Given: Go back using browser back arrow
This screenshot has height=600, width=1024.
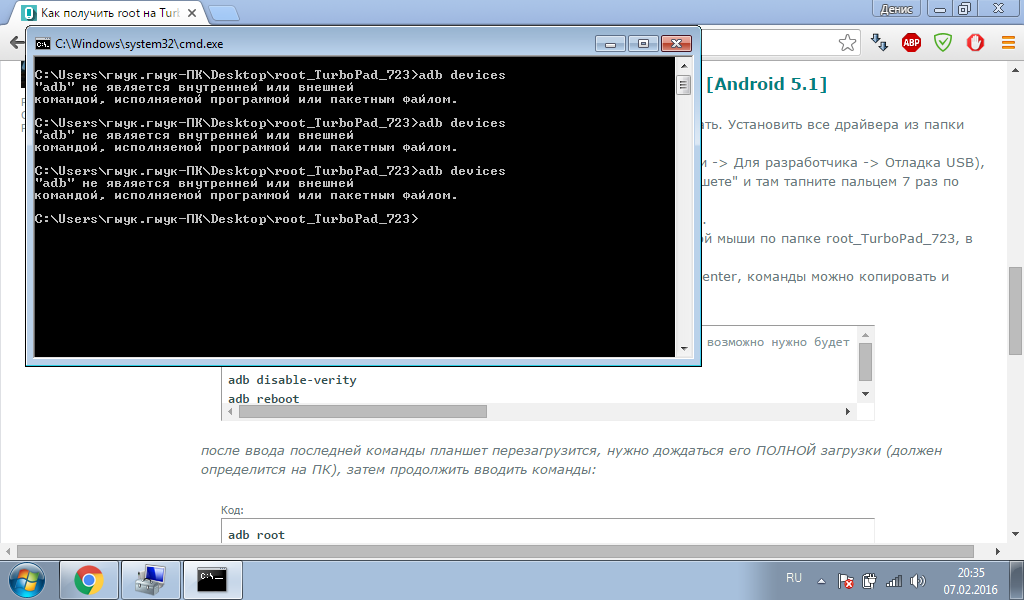Looking at the screenshot, I should point(16,43).
